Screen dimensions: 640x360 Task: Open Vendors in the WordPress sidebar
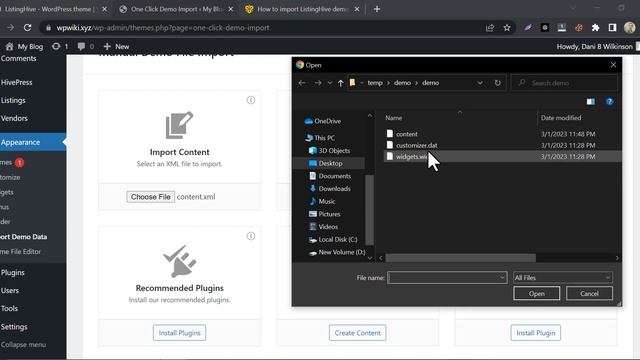point(14,118)
